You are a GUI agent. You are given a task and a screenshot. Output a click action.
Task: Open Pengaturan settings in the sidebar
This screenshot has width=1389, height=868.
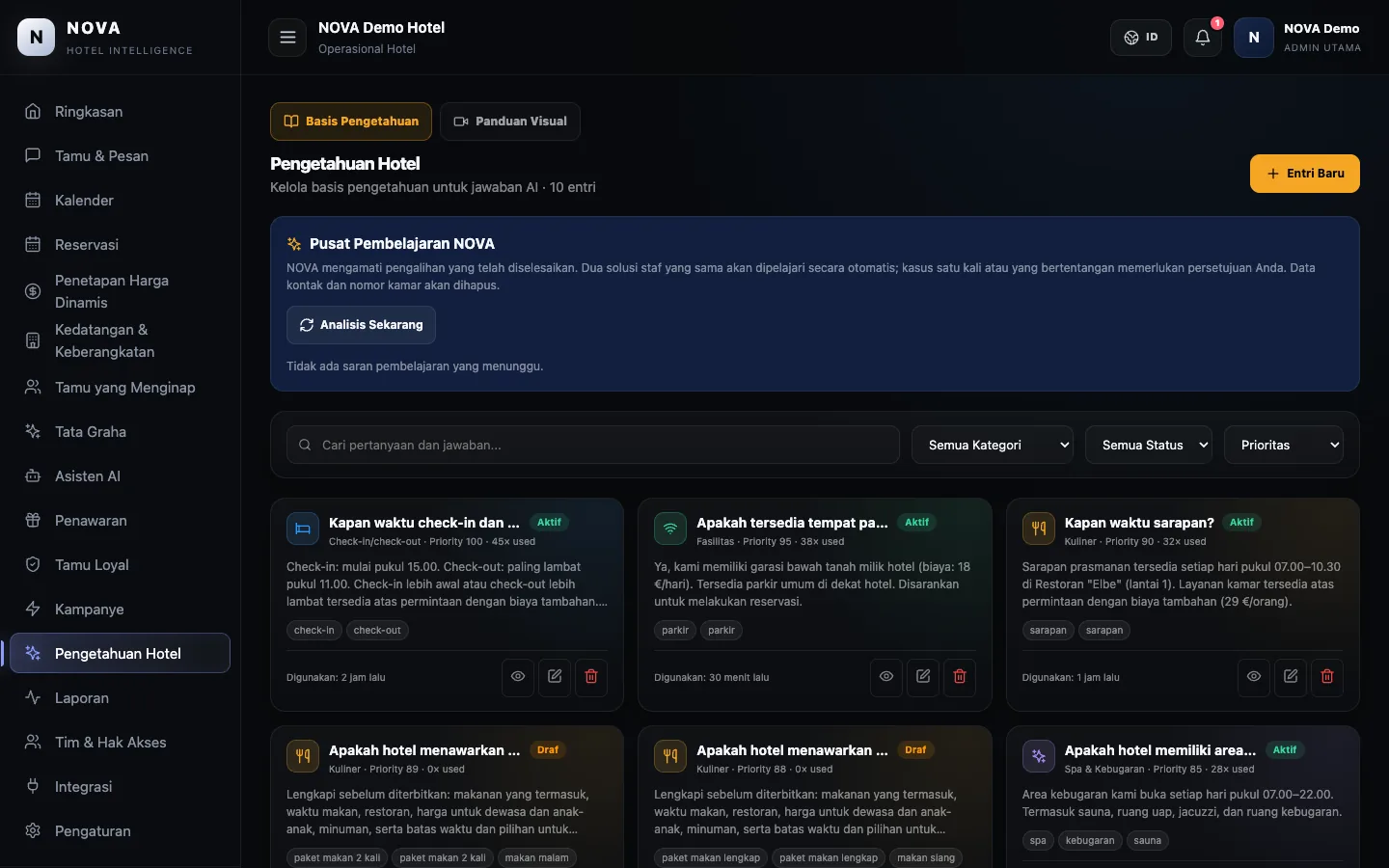[120, 831]
